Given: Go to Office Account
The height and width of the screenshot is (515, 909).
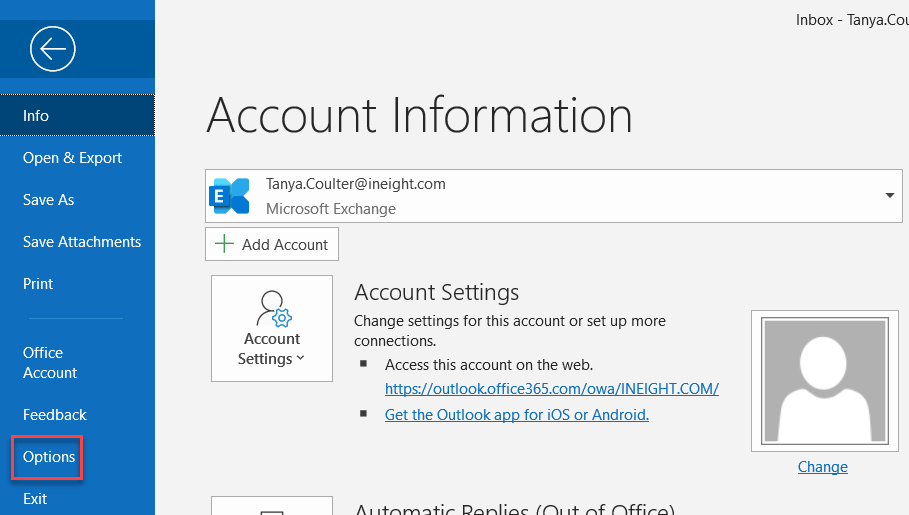Looking at the screenshot, I should pyautogui.click(x=50, y=362).
